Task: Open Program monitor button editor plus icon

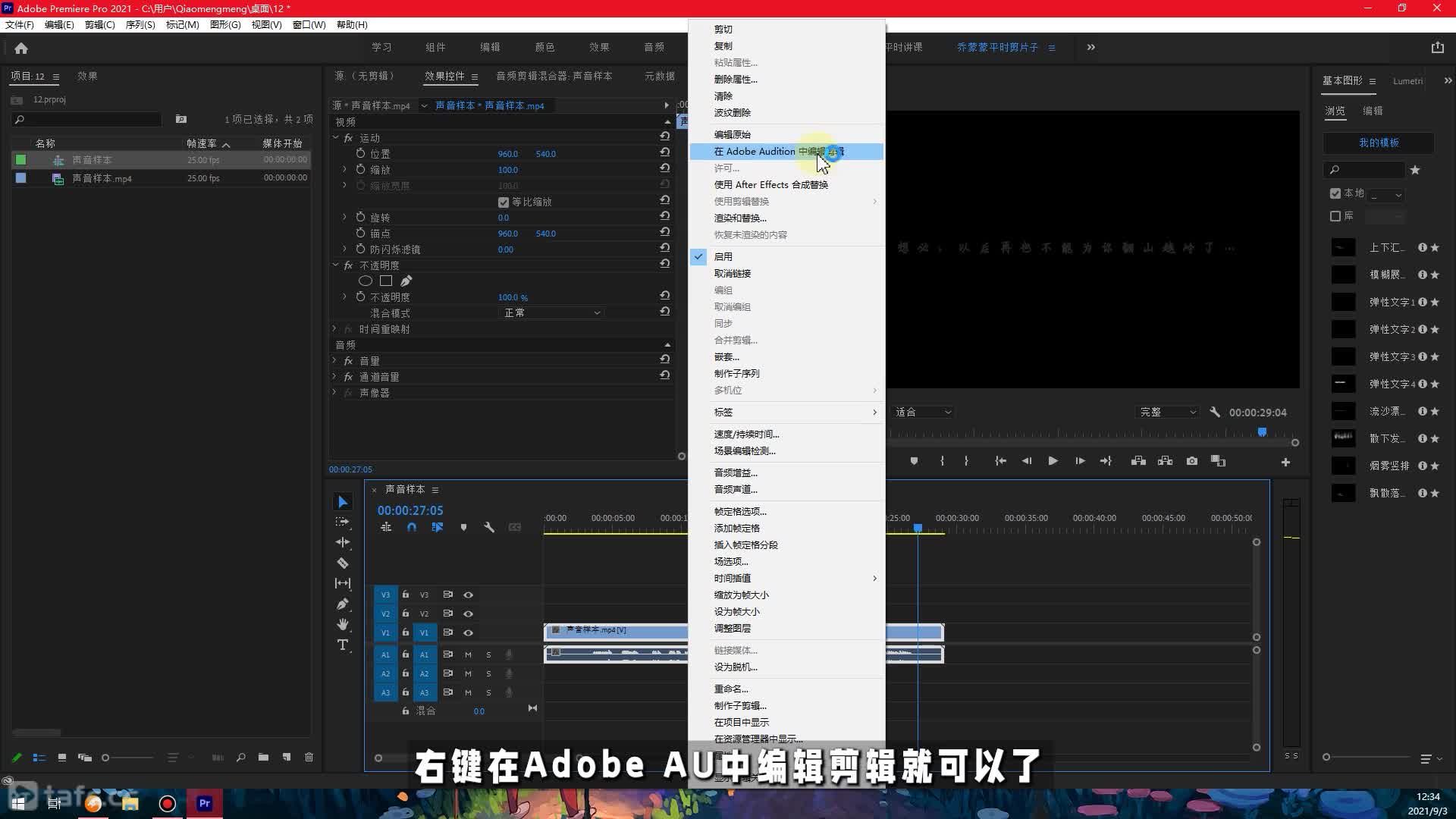Action: 1285,462
